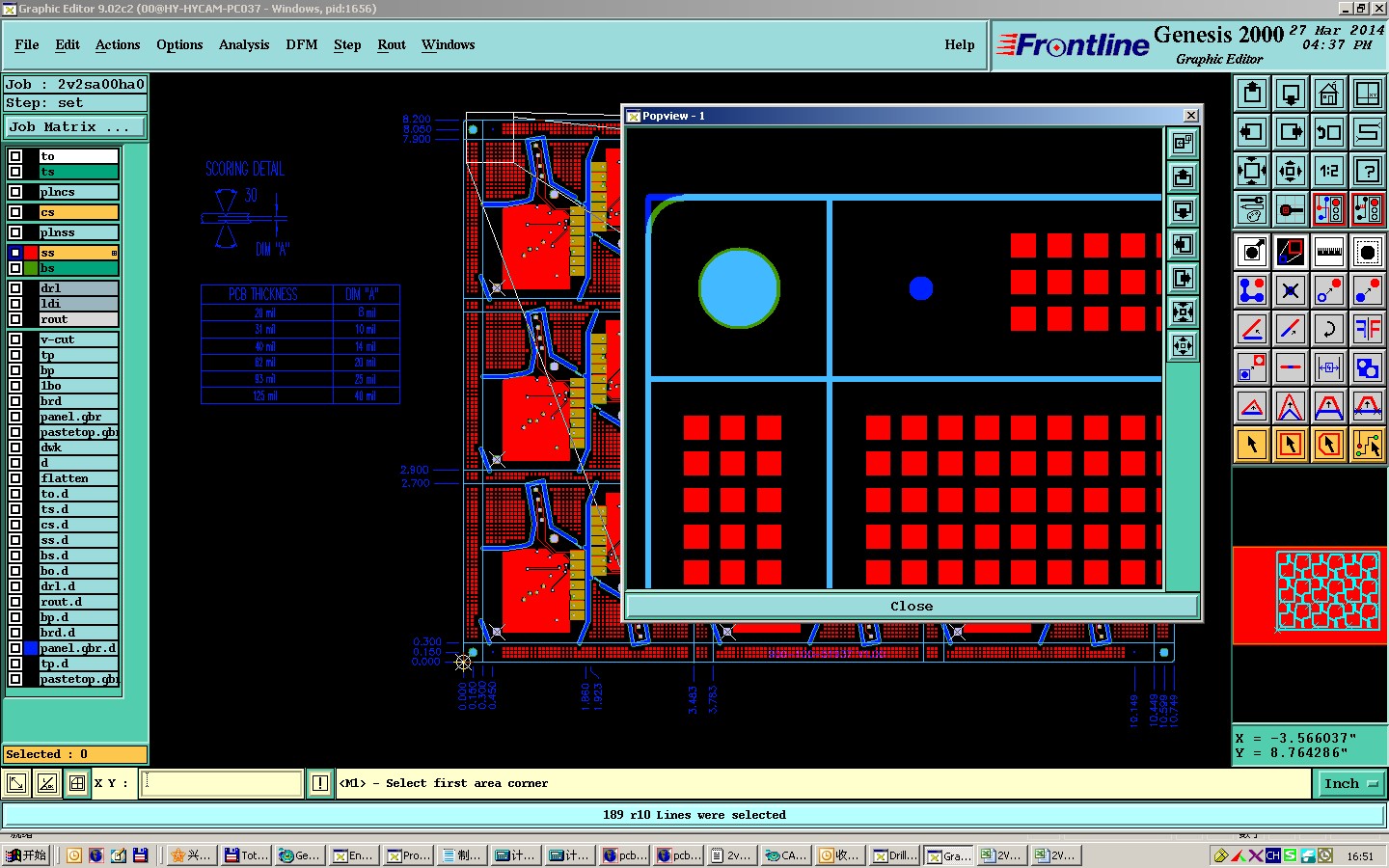Select the curved arrow rotate tool

pyautogui.click(x=1329, y=329)
